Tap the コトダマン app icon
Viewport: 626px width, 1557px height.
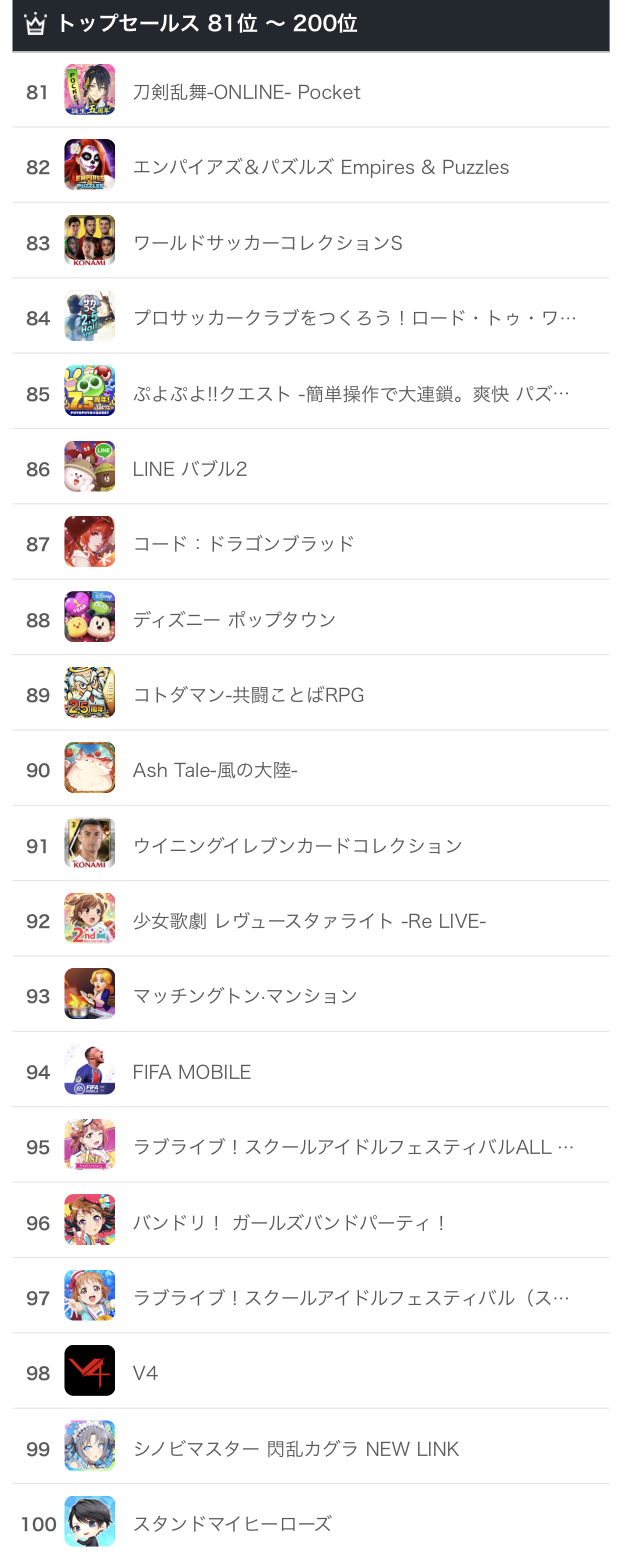coord(90,693)
